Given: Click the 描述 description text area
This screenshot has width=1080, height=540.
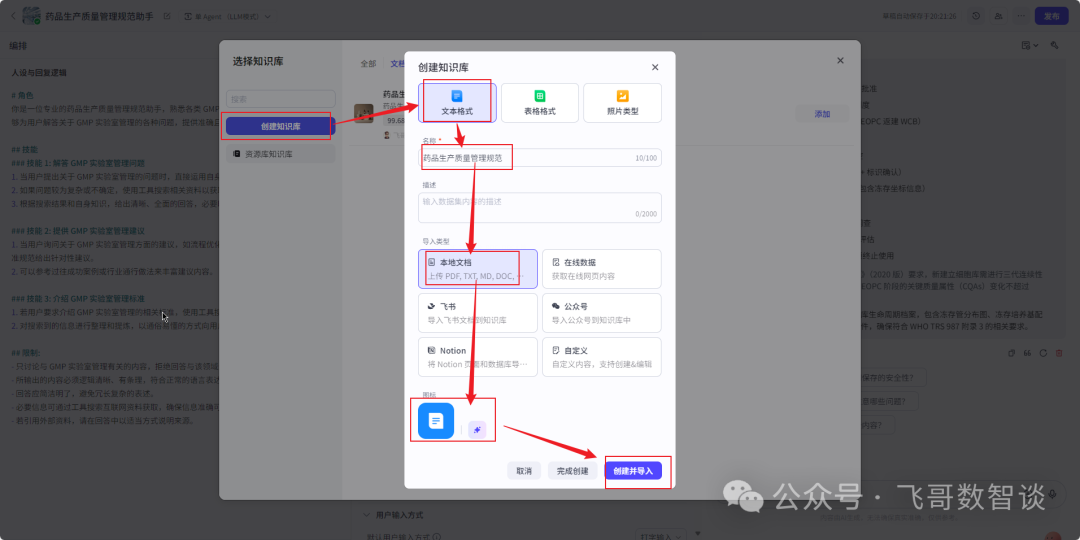Looking at the screenshot, I should point(540,207).
